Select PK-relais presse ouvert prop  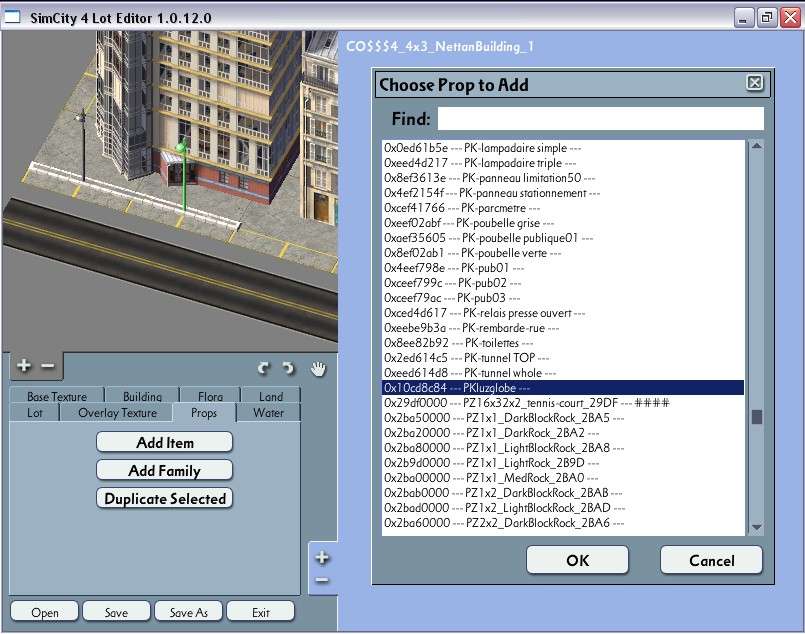(x=563, y=313)
